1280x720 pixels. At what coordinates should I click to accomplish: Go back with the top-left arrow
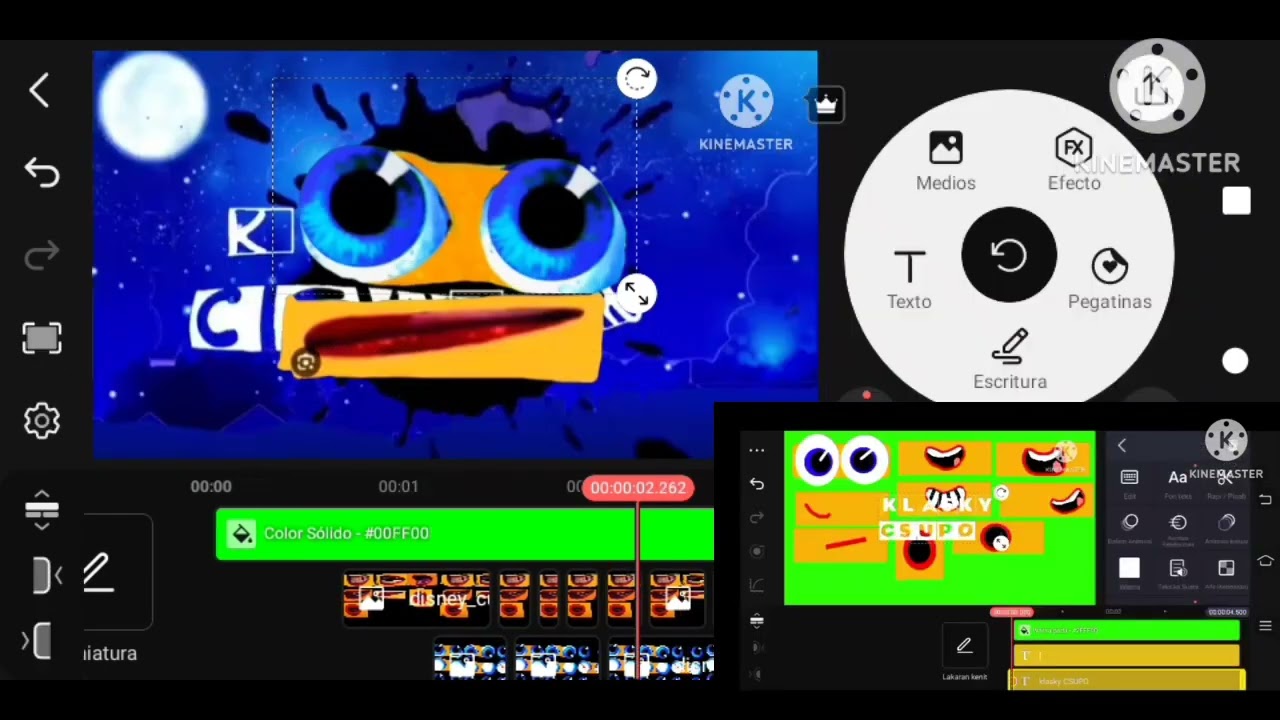point(40,91)
